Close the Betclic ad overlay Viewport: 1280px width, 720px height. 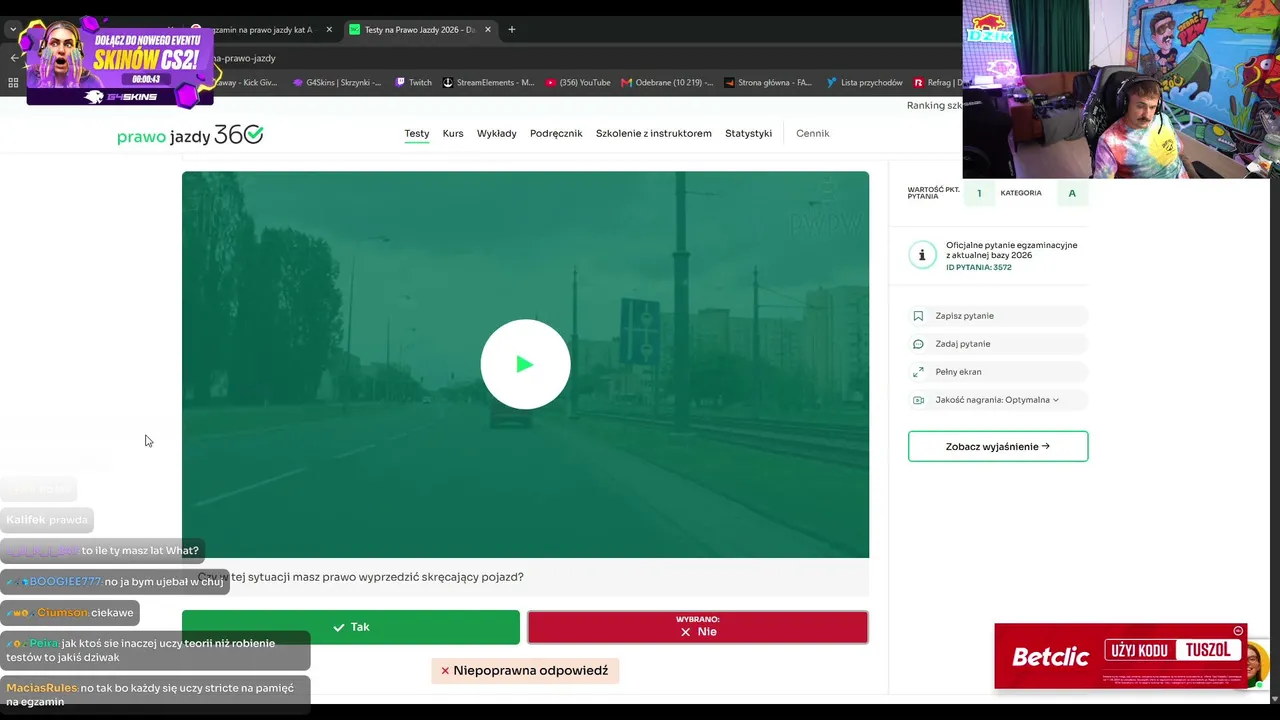[1238, 631]
